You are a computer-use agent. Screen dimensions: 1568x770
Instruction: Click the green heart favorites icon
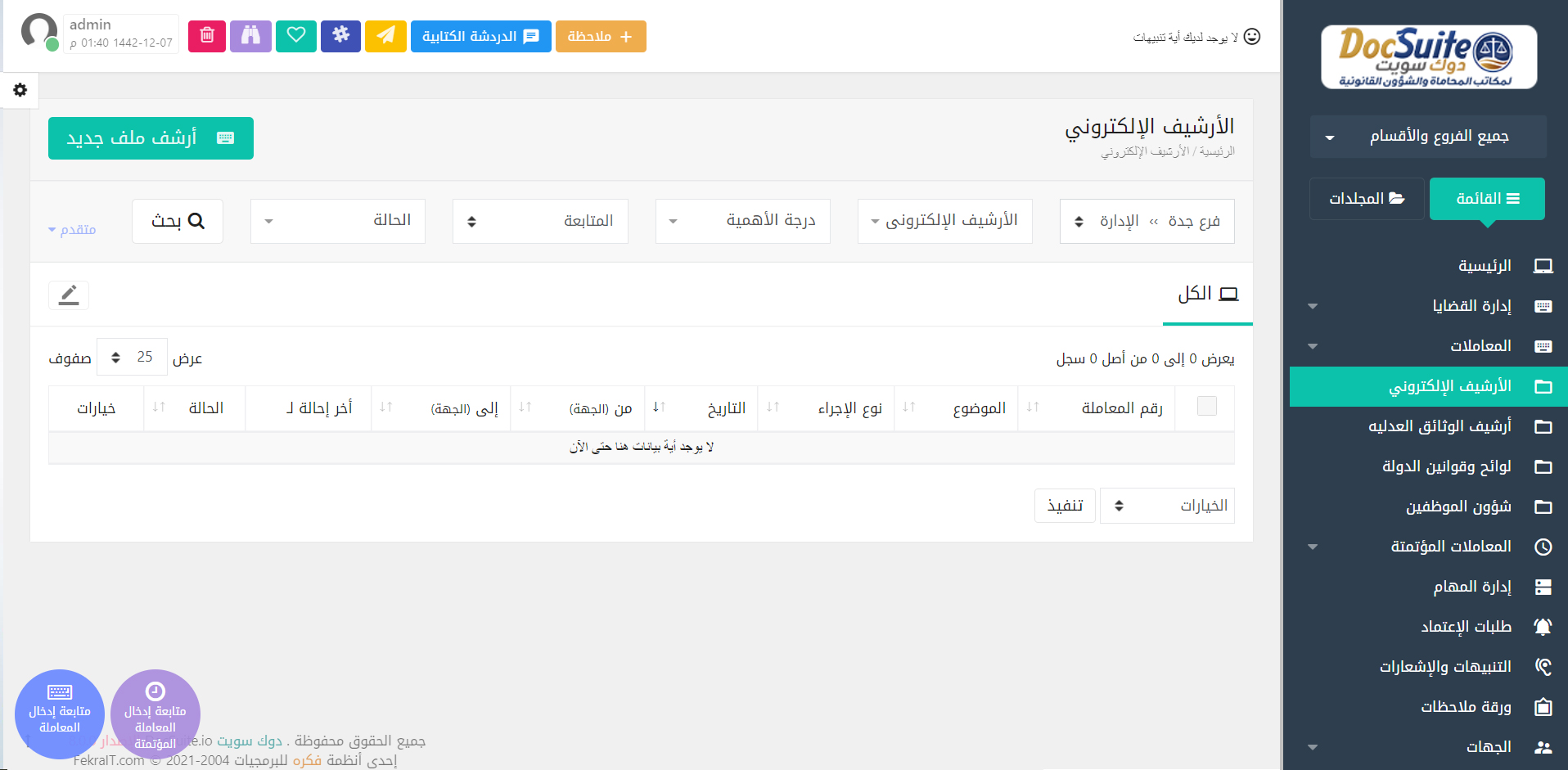296,36
